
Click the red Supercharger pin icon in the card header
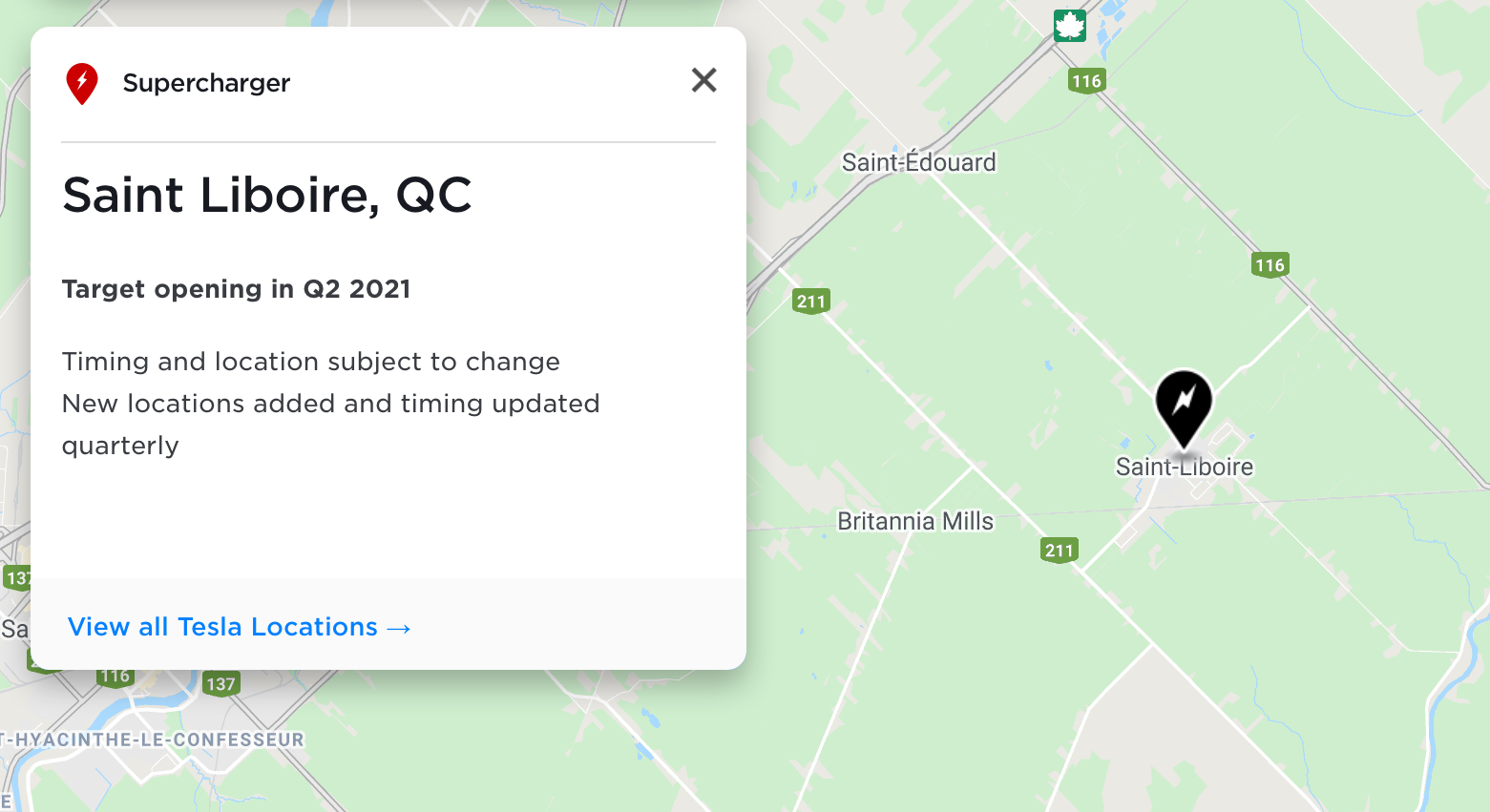click(82, 83)
